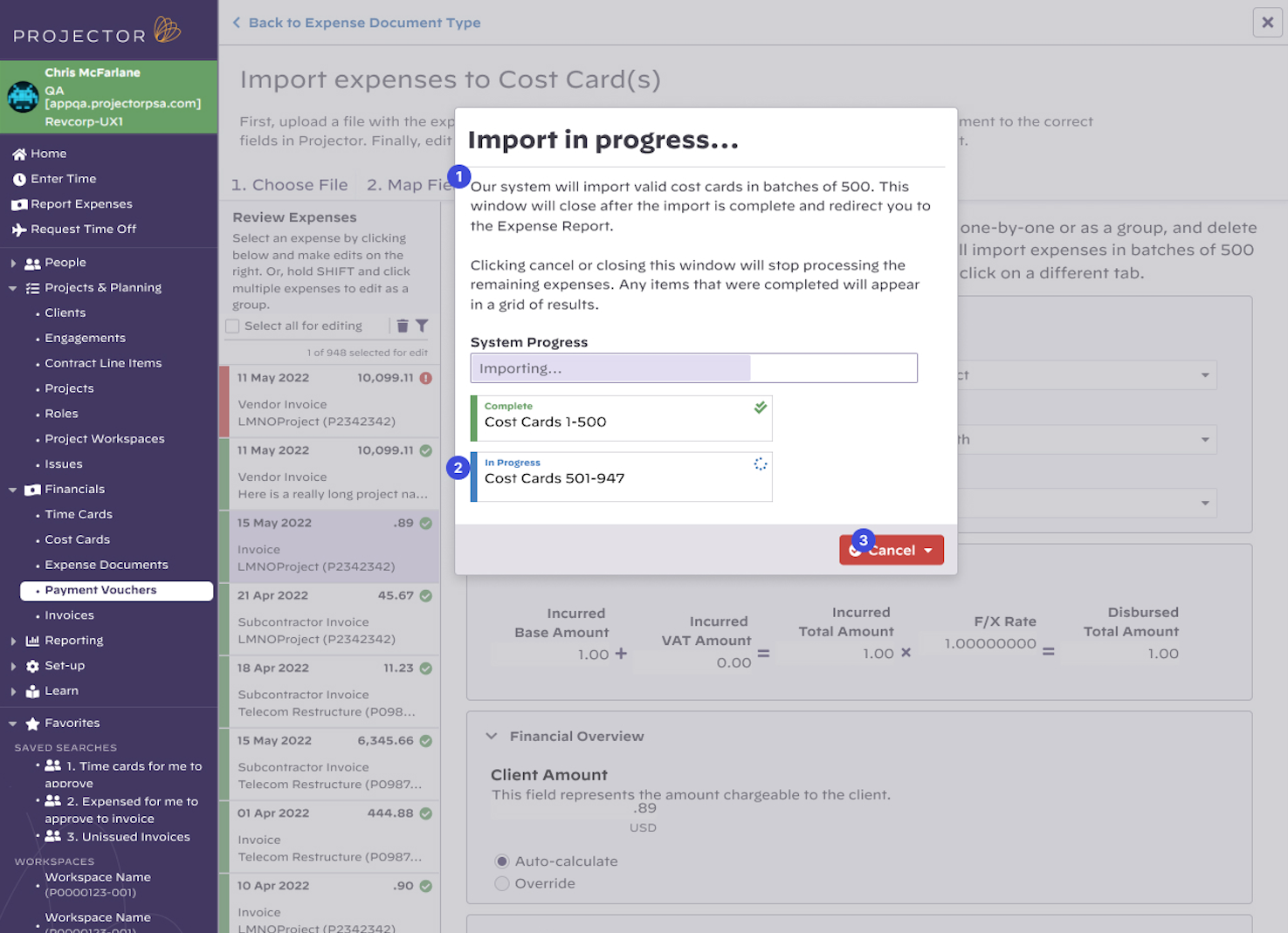Click the people icon beside Unissued Invoices
The height and width of the screenshot is (933, 1288).
click(53, 837)
